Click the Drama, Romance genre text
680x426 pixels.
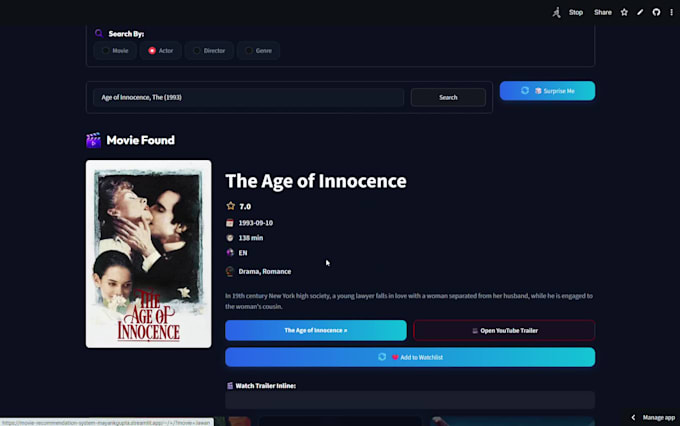pyautogui.click(x=265, y=271)
